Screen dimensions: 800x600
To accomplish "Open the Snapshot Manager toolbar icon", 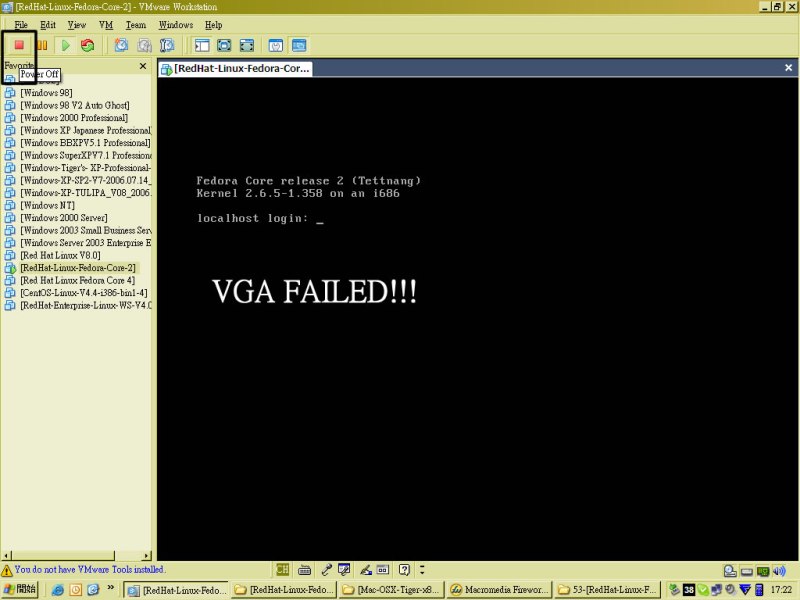I will 167,45.
